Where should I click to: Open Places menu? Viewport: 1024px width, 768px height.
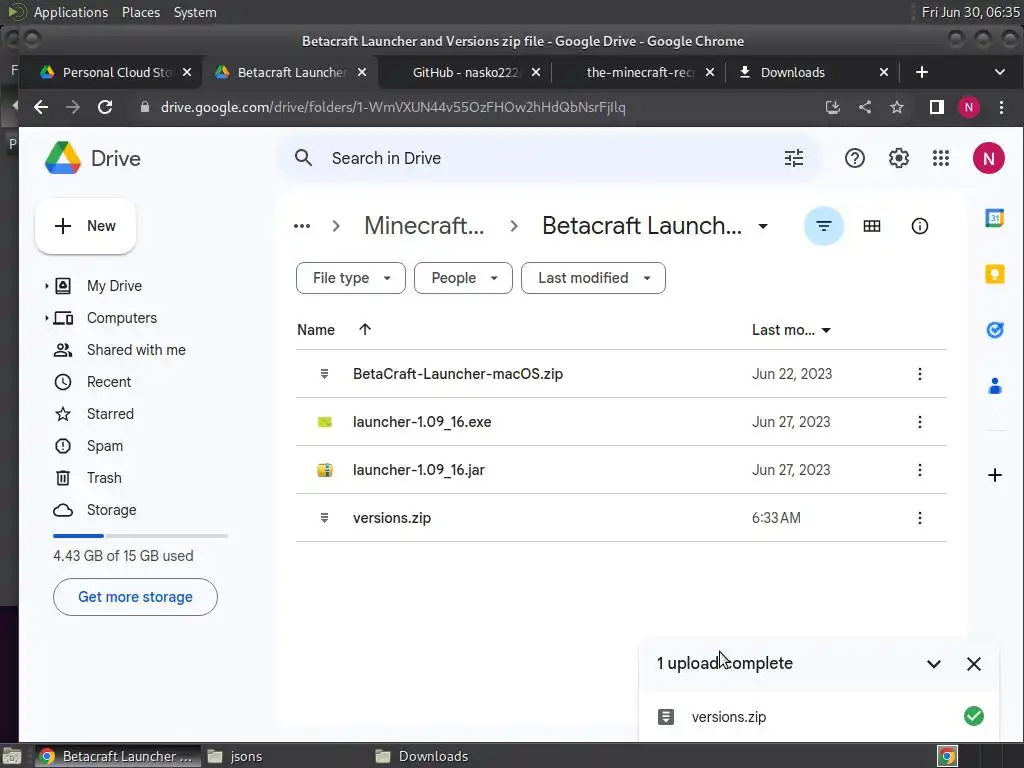tap(141, 12)
